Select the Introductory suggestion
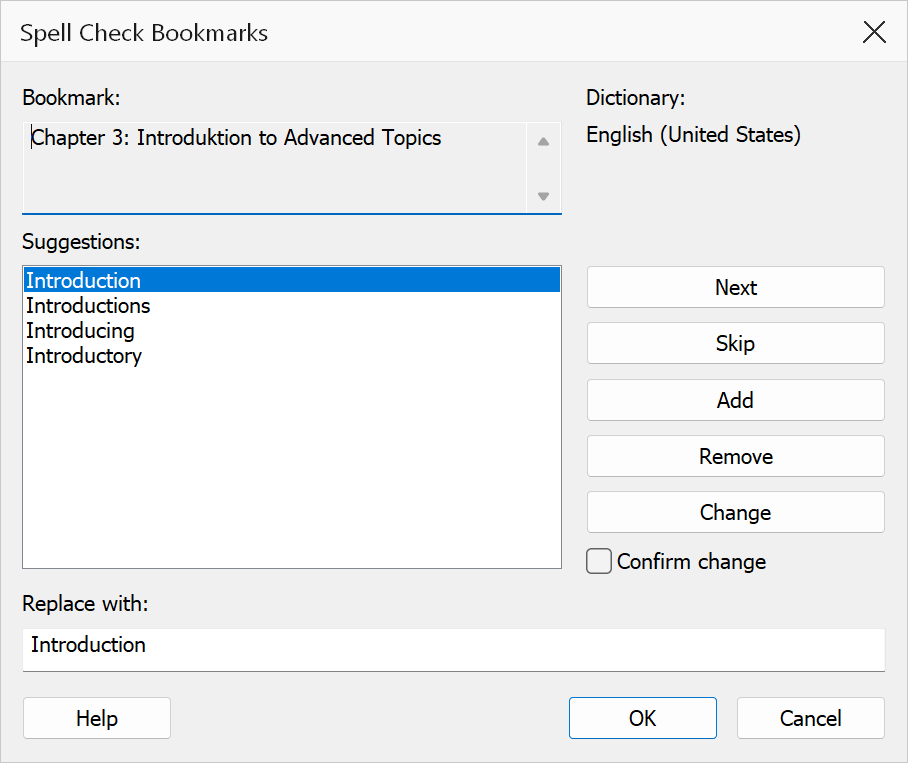The height and width of the screenshot is (763, 908). pyautogui.click(x=292, y=355)
